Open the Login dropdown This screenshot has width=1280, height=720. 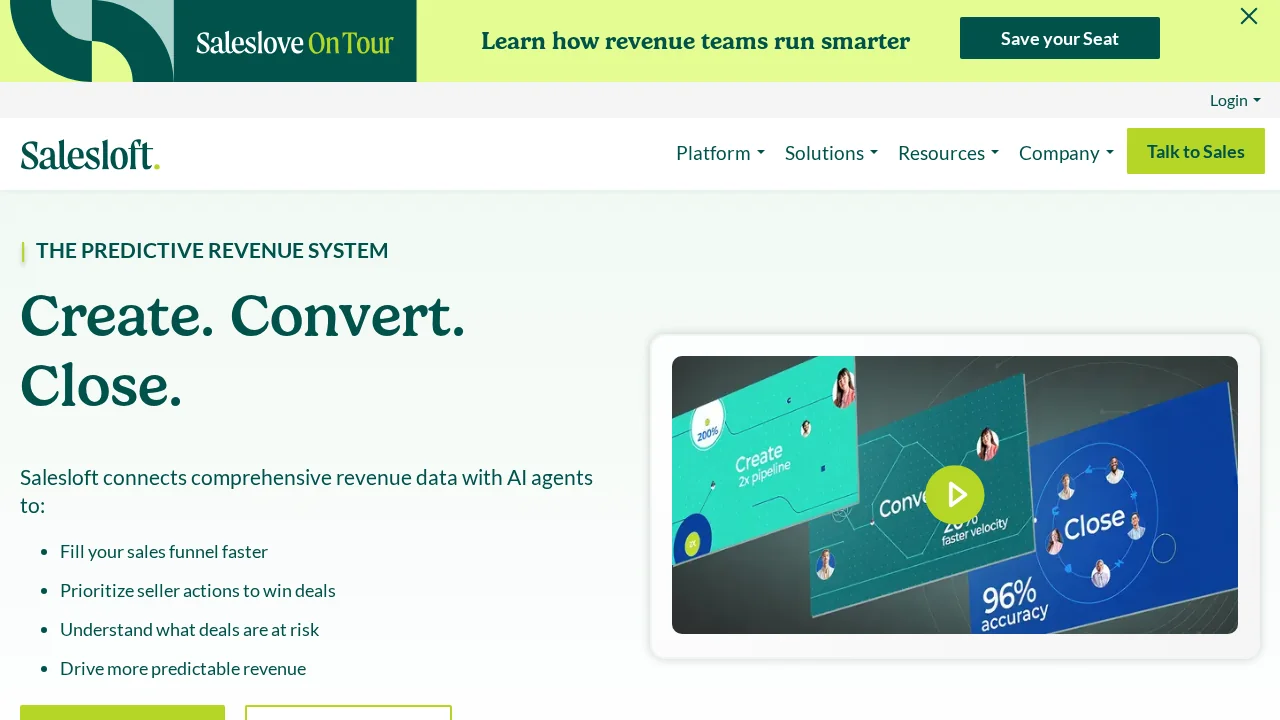pyautogui.click(x=1228, y=100)
